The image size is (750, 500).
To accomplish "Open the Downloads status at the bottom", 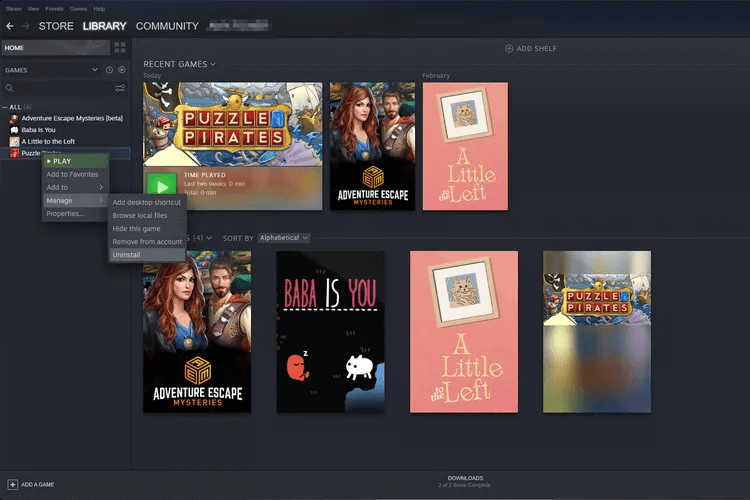I will point(465,481).
